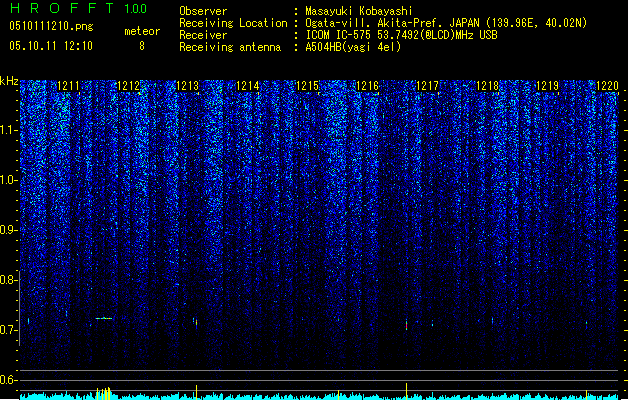Screen dimensions: 629x400
Task: Click the 1217 time marker
Action: click(x=428, y=86)
